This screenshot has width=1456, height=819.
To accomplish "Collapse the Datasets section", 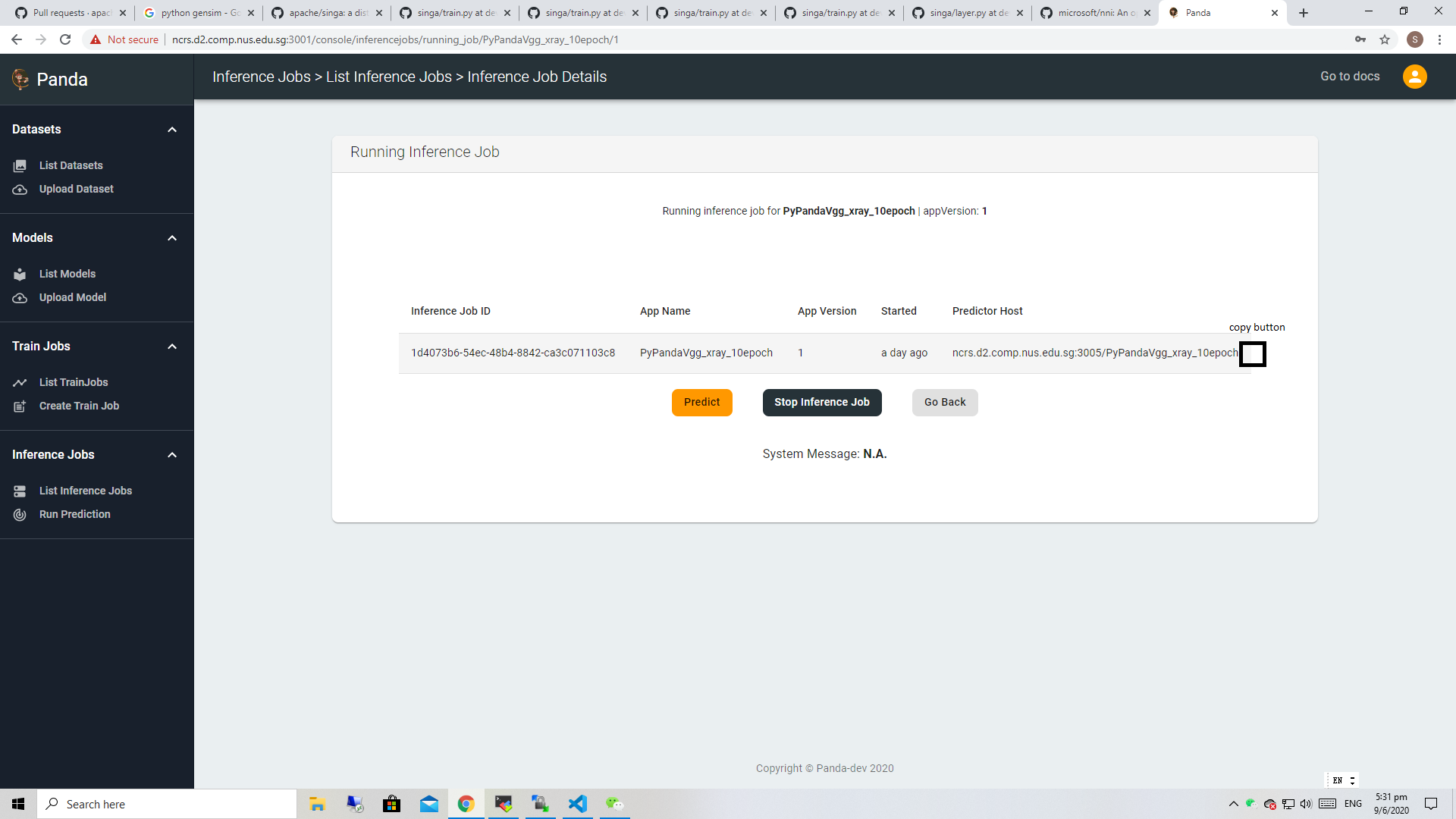I will point(172,129).
